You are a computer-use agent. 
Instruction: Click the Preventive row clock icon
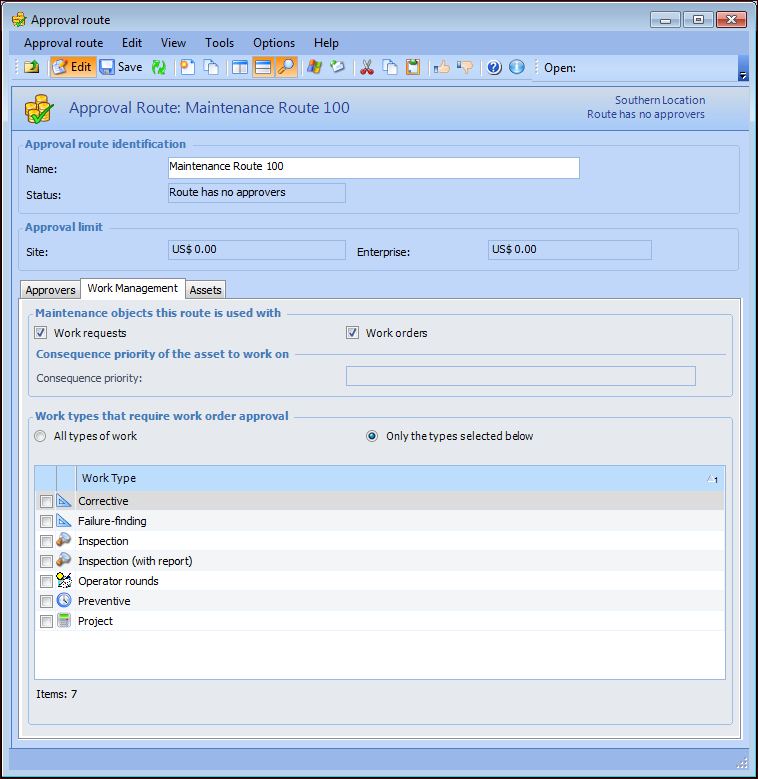click(x=64, y=600)
